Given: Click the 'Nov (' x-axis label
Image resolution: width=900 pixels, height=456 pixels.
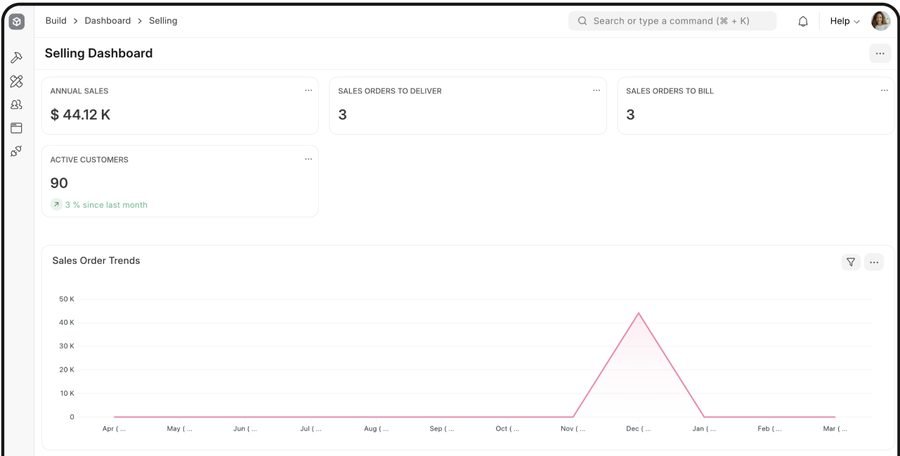Looking at the screenshot, I should tap(573, 429).
